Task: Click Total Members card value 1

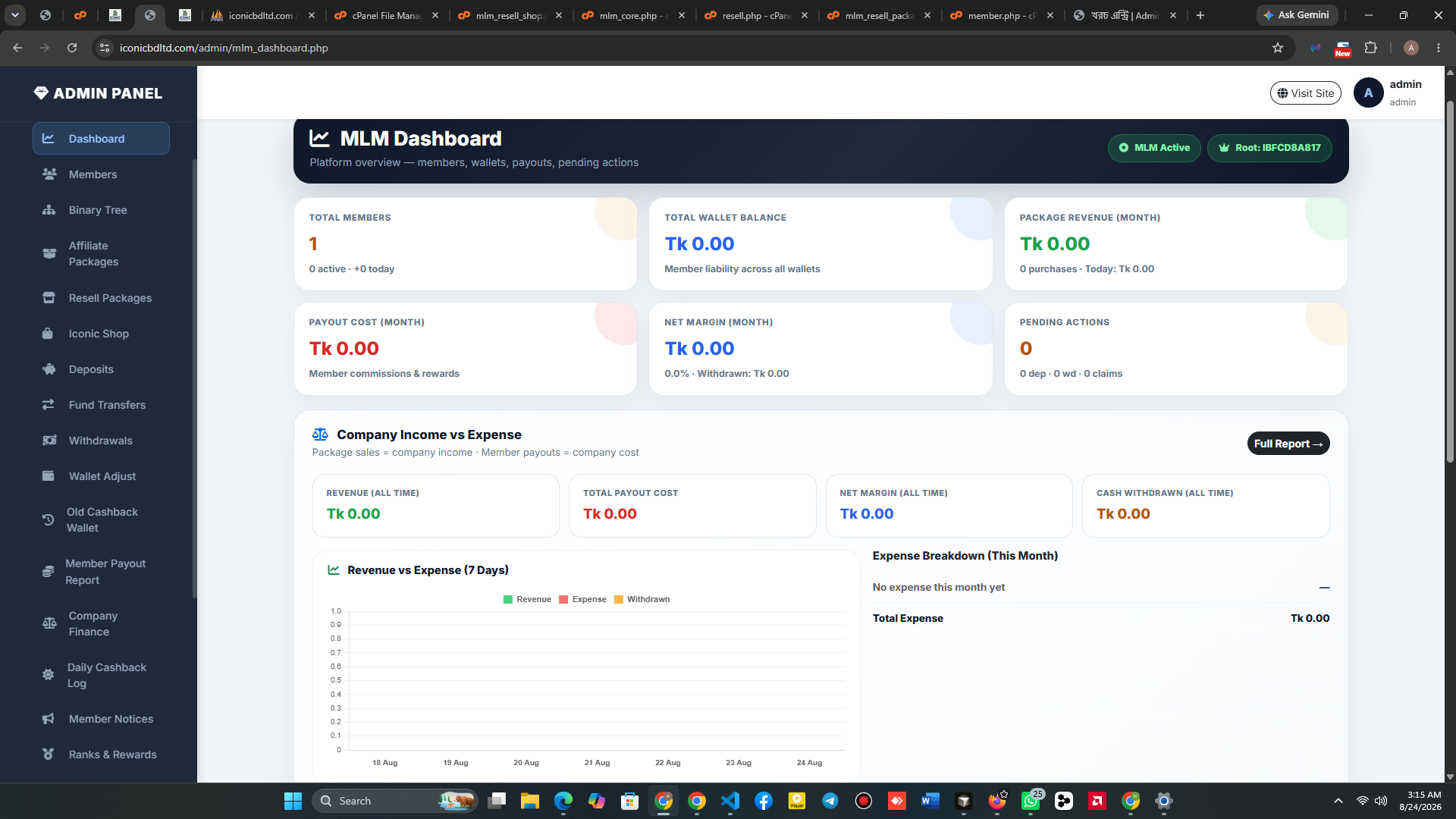Action: pos(313,243)
